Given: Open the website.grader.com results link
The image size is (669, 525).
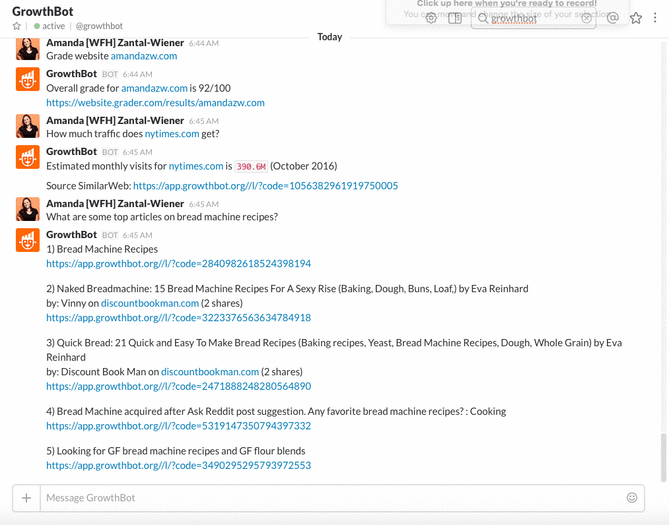Looking at the screenshot, I should [155, 103].
